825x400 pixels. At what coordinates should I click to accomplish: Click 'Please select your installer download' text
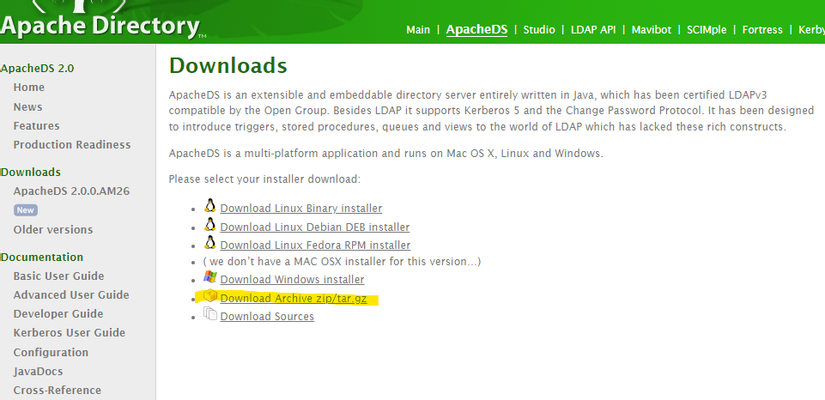coord(265,179)
